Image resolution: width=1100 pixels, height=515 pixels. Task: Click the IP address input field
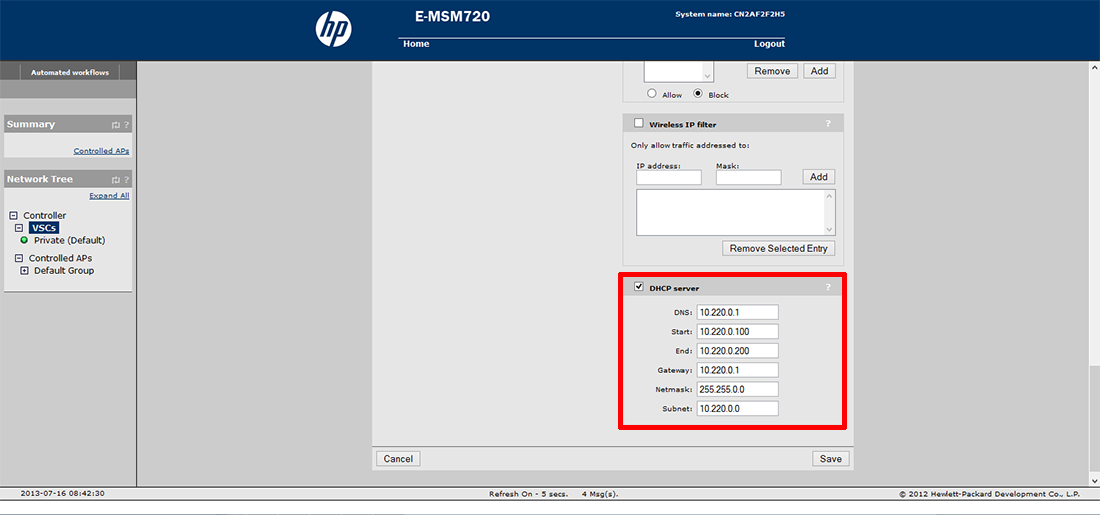pyautogui.click(x=669, y=178)
